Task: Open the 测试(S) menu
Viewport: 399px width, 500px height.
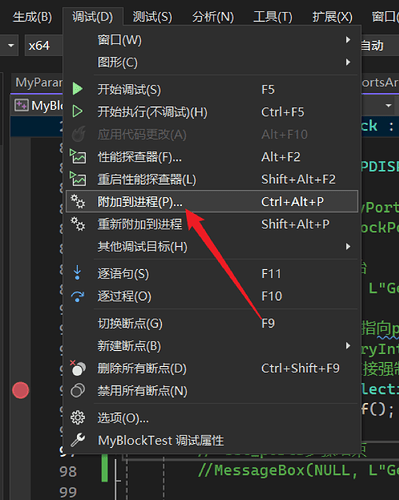Action: tap(152, 17)
